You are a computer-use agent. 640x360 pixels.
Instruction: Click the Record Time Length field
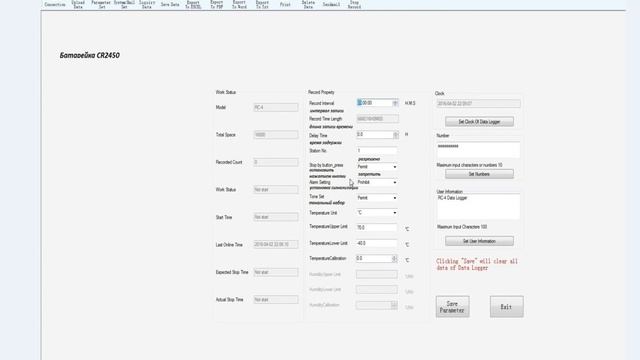tap(377, 119)
